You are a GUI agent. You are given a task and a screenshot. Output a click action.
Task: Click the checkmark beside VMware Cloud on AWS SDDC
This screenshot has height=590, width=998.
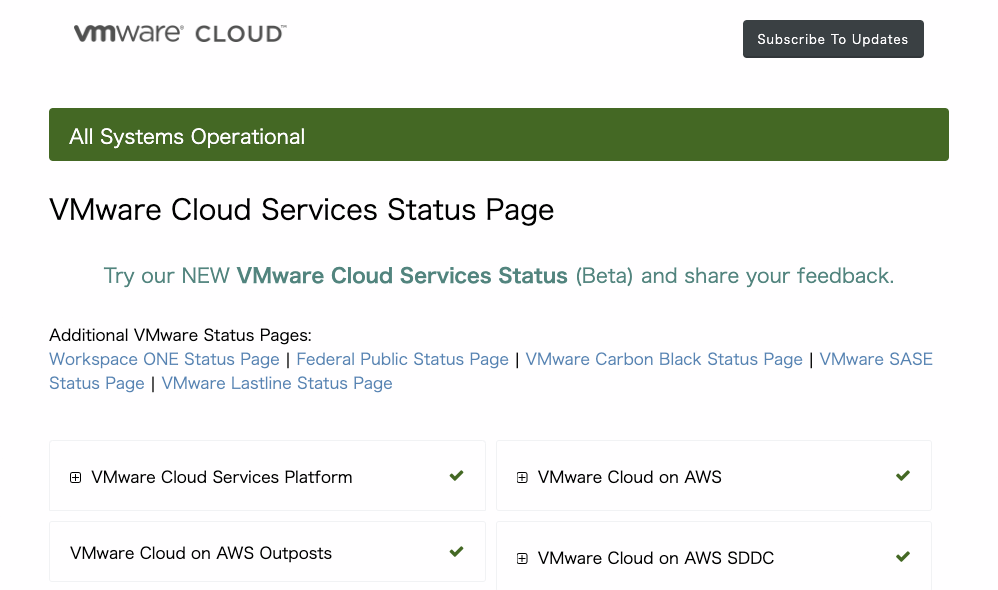coord(903,557)
